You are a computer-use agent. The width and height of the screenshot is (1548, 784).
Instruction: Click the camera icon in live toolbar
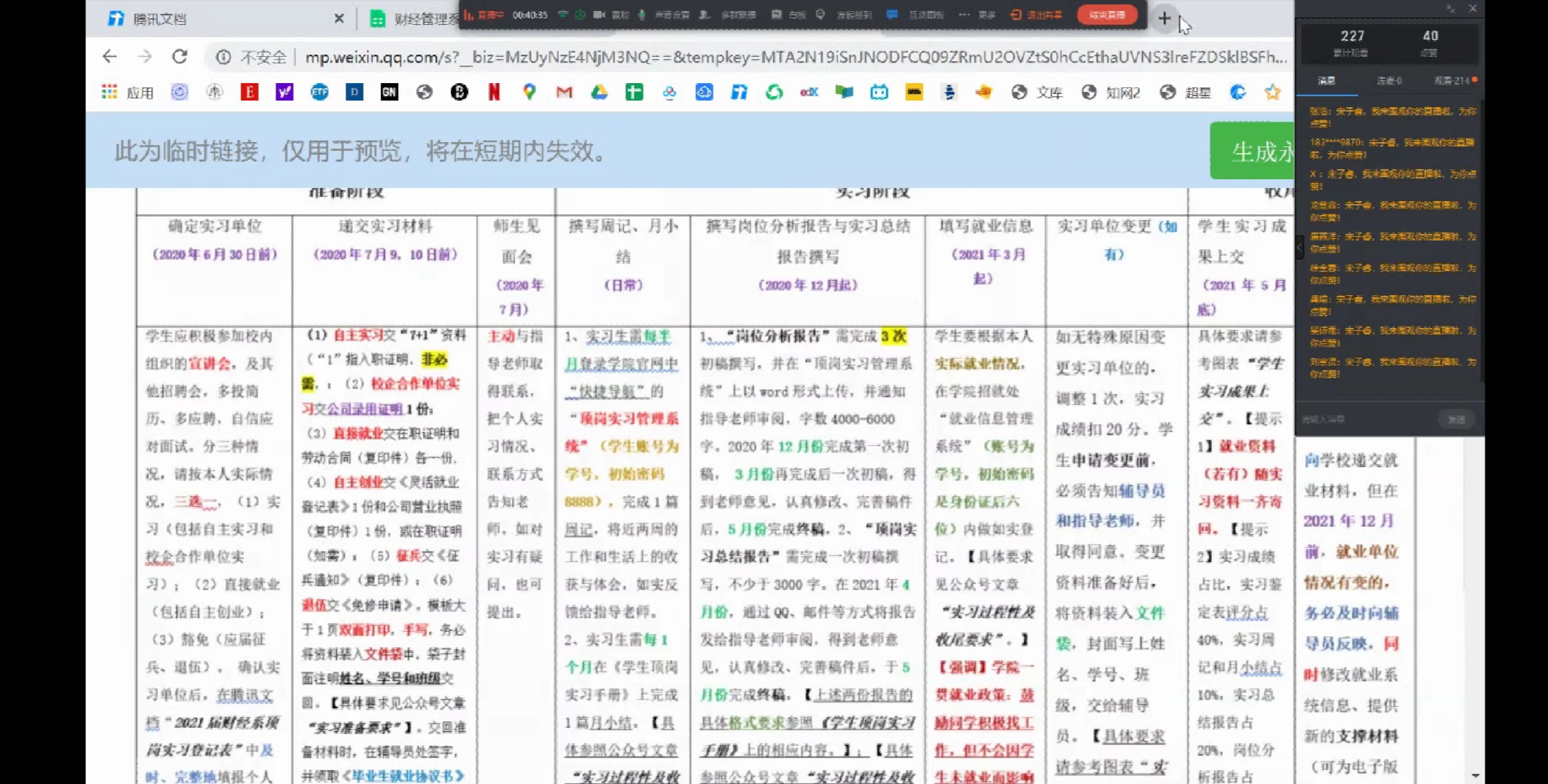(599, 15)
